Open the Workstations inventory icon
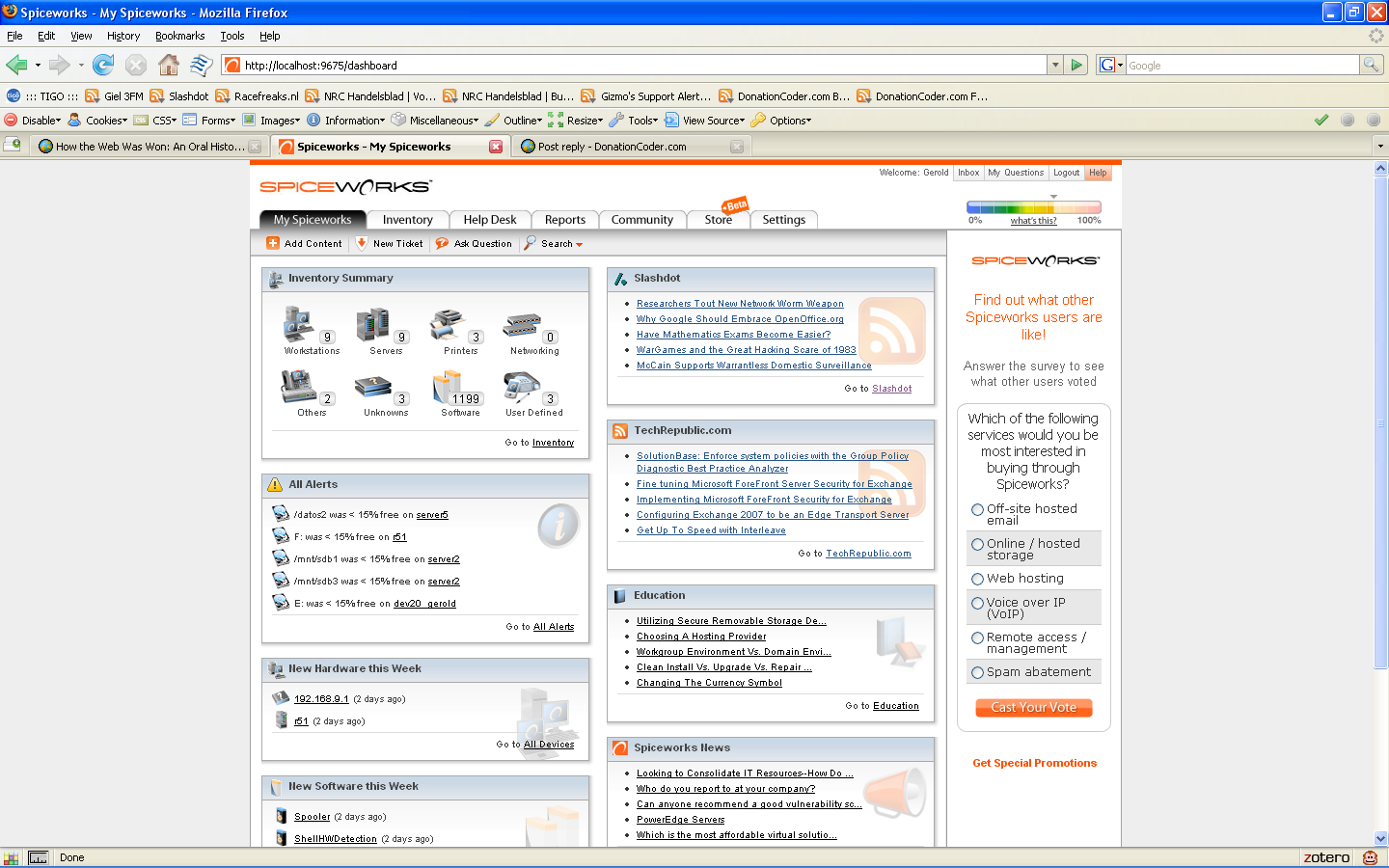Viewport: 1389px width, 868px height. tap(300, 325)
